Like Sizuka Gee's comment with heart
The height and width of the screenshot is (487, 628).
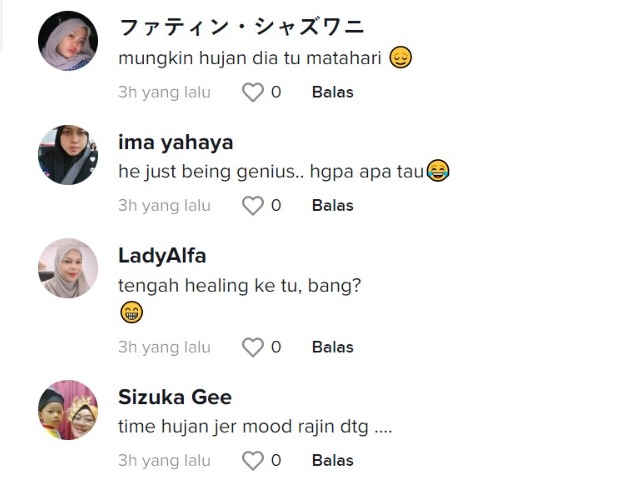(253, 461)
